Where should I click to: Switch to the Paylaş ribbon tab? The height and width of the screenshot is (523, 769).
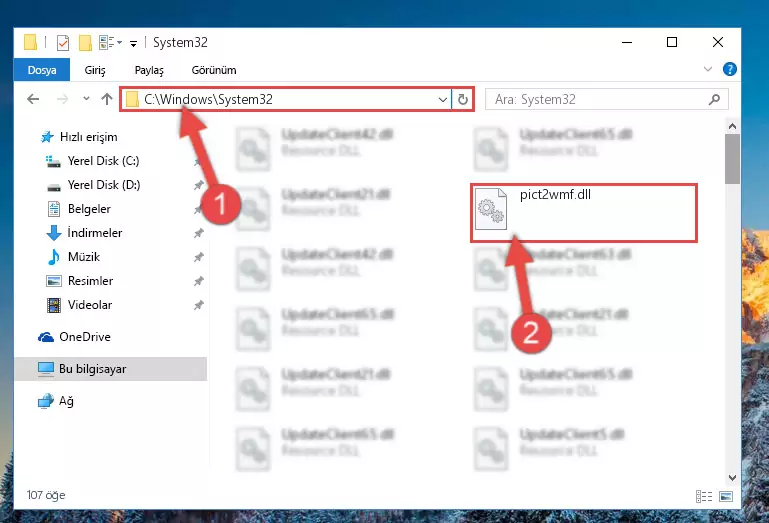(x=149, y=70)
